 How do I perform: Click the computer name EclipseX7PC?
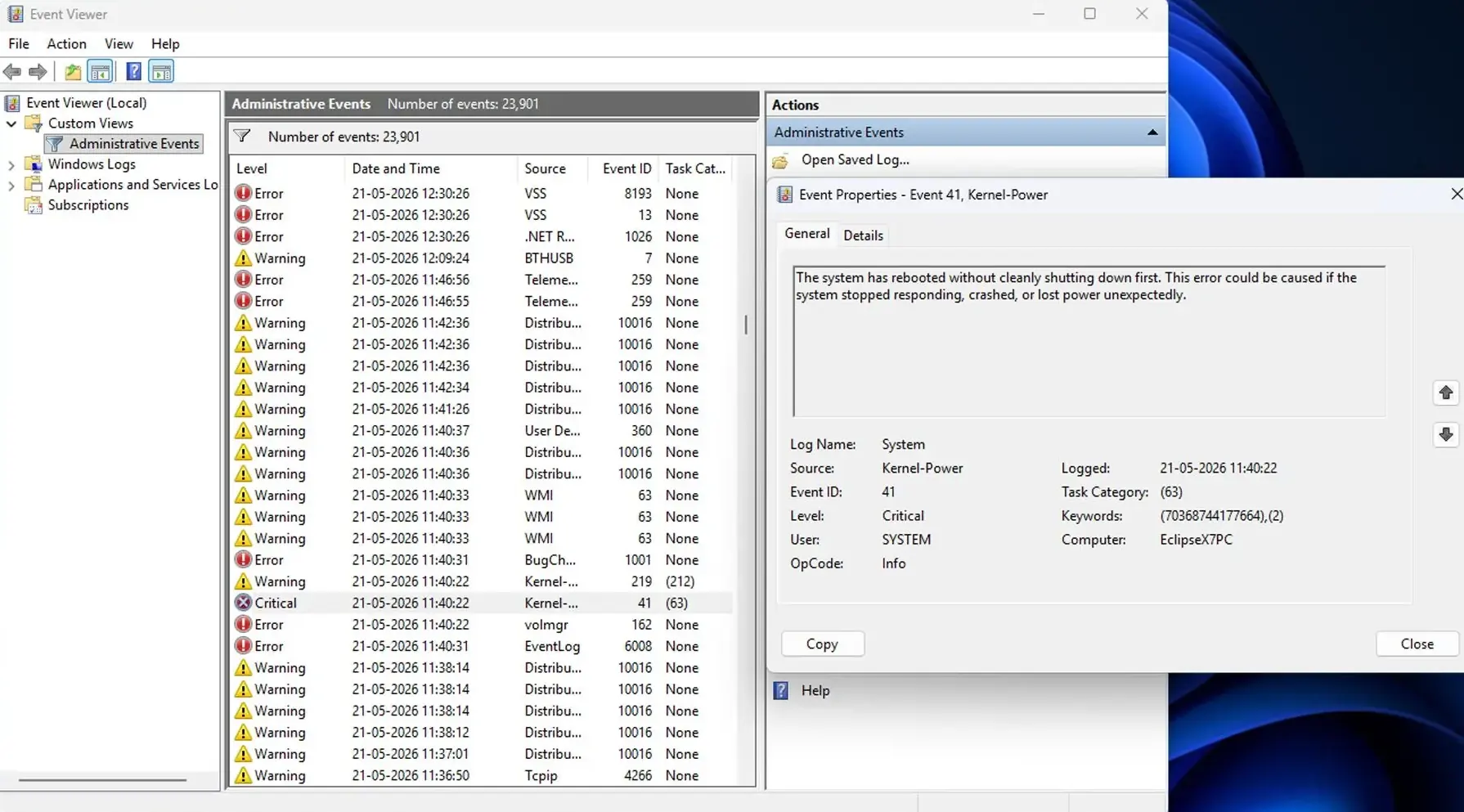[x=1196, y=540]
